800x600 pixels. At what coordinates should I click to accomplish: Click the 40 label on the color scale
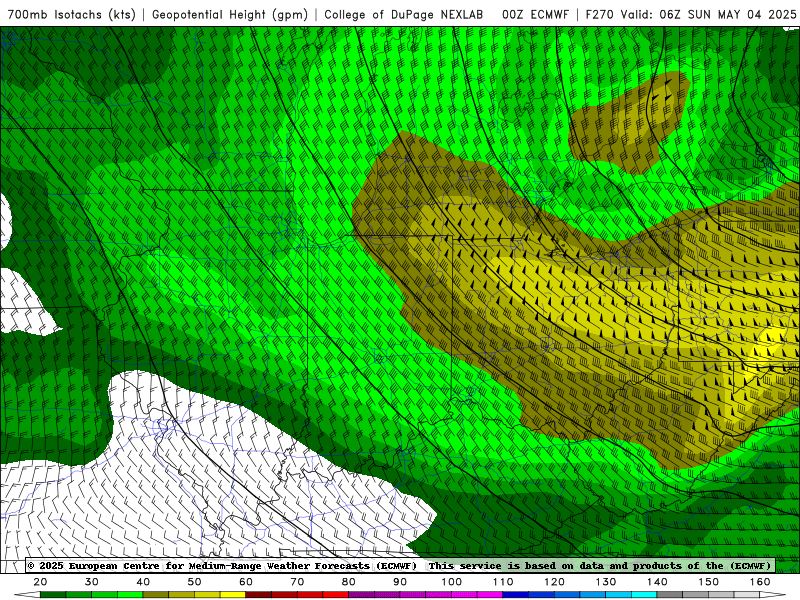(143, 582)
